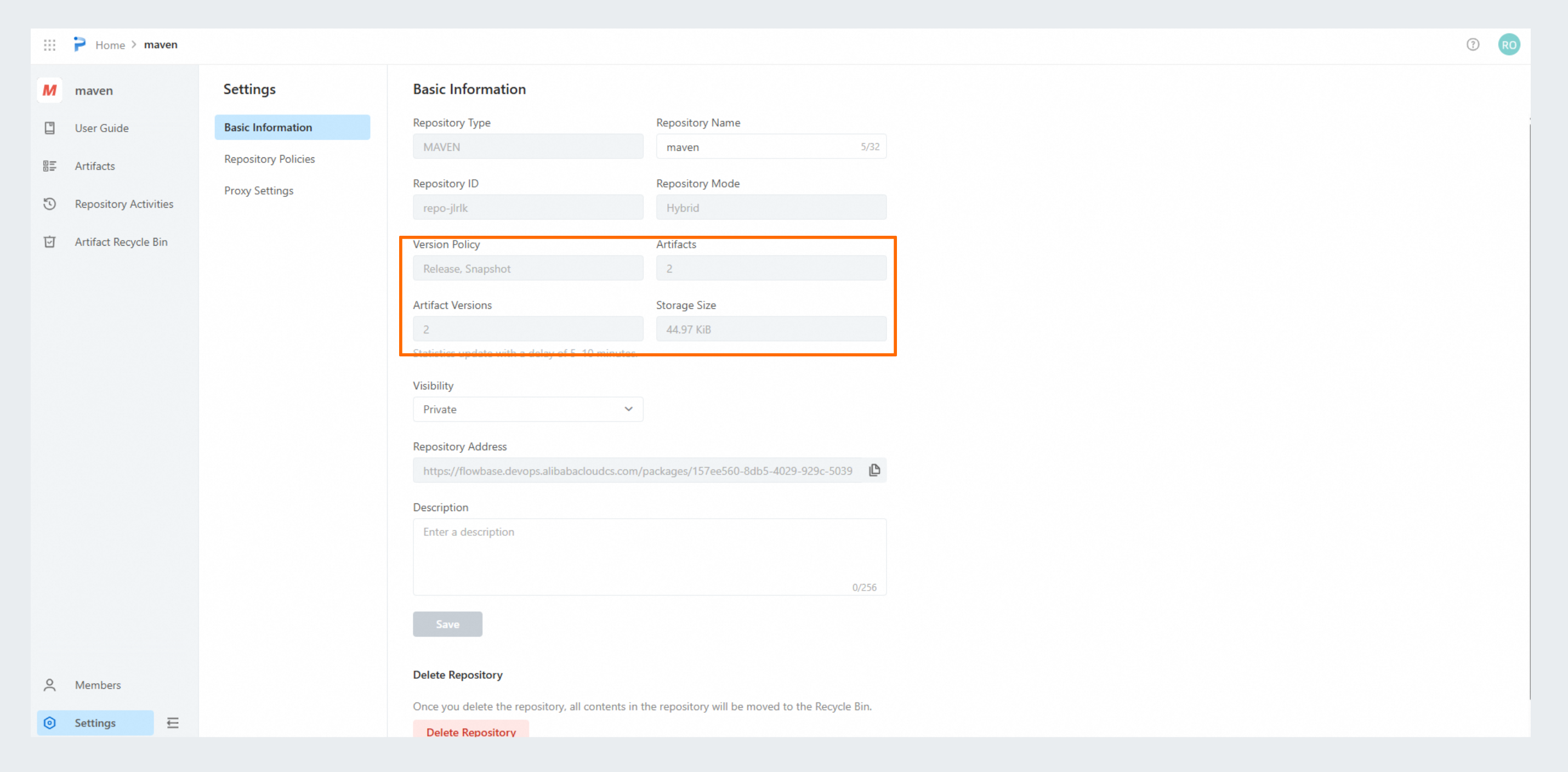Open the app launcher grid icon
The width and height of the screenshot is (1568, 772).
tap(50, 44)
